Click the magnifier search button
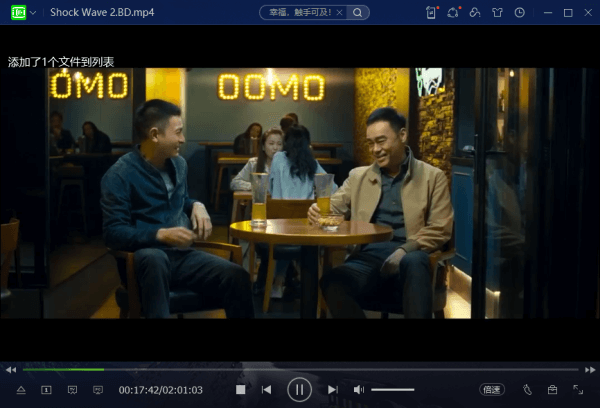Image resolution: width=600 pixels, height=408 pixels. pyautogui.click(x=357, y=13)
